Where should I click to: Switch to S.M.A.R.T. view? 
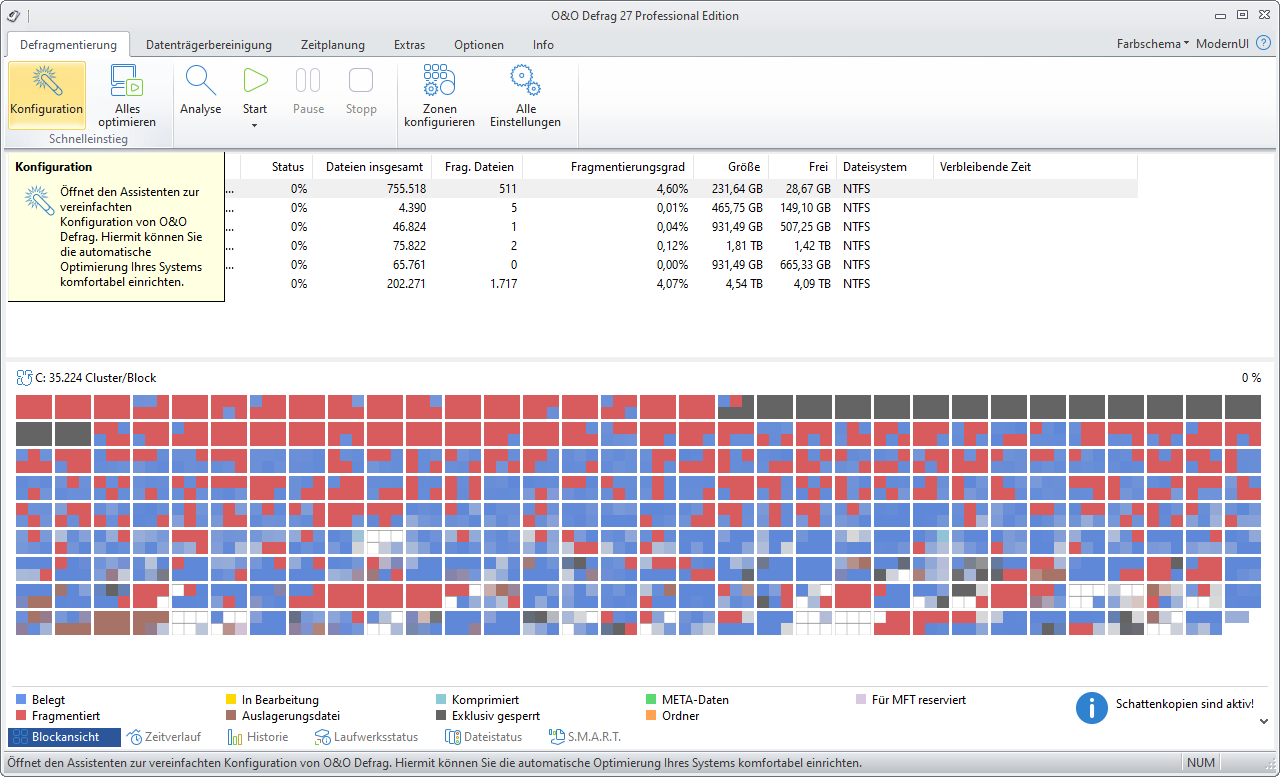585,737
